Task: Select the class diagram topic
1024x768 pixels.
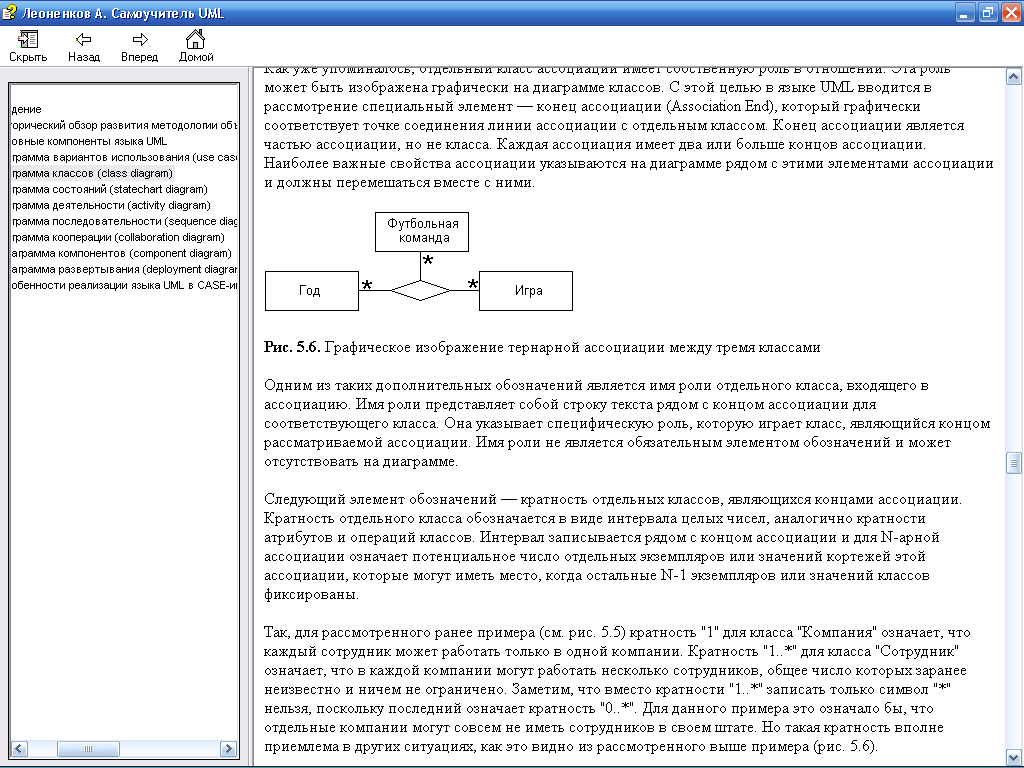Action: tap(92, 173)
